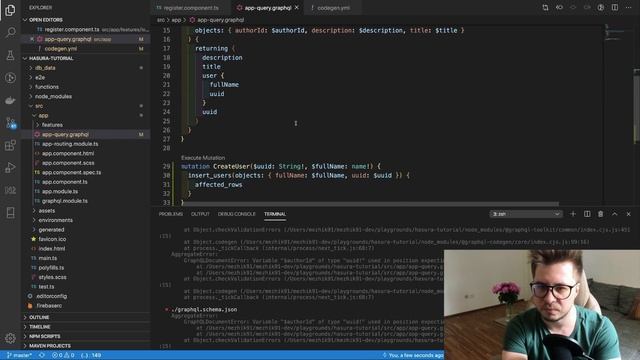This screenshot has width=640, height=360.
Task: Open the OUTPUT panel tab
Action: point(200,214)
